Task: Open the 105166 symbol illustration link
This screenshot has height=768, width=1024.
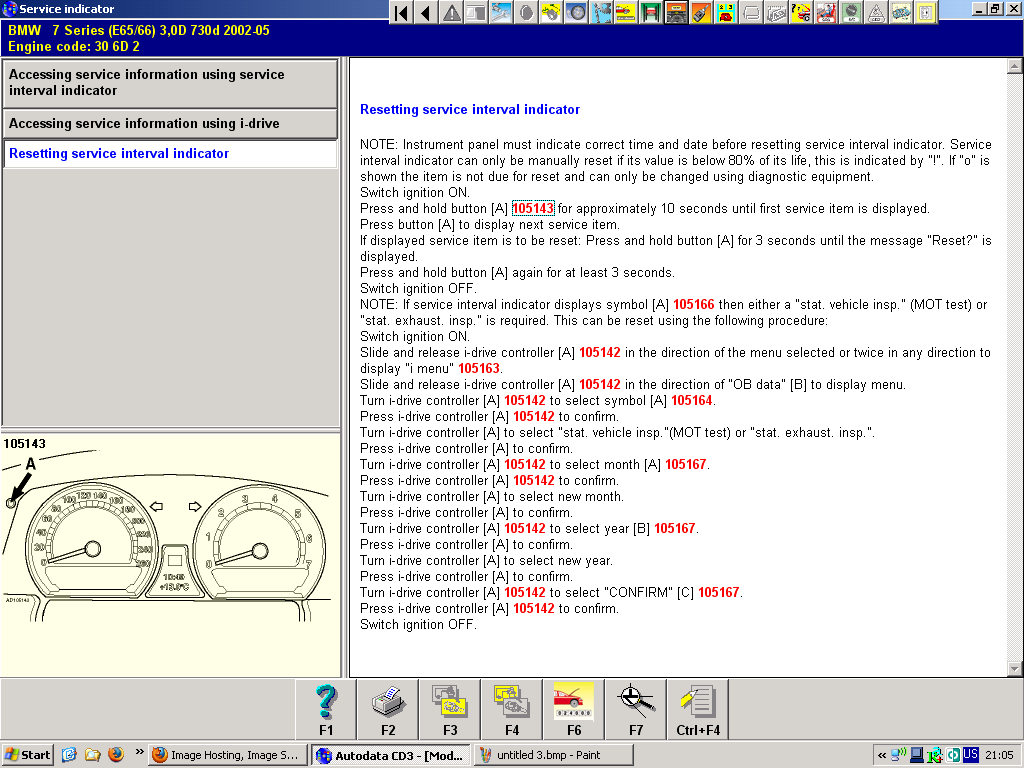Action: click(694, 304)
